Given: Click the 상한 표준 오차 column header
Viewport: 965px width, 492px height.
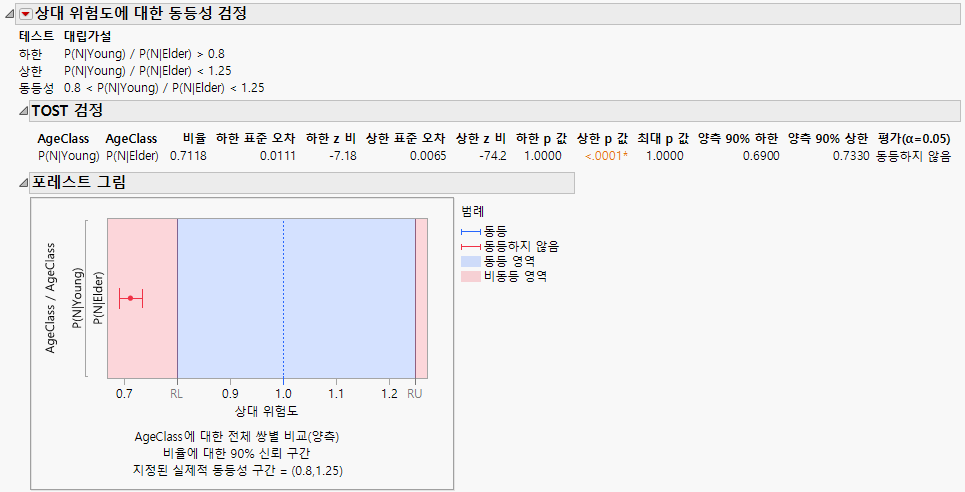Looking at the screenshot, I should 406,139.
